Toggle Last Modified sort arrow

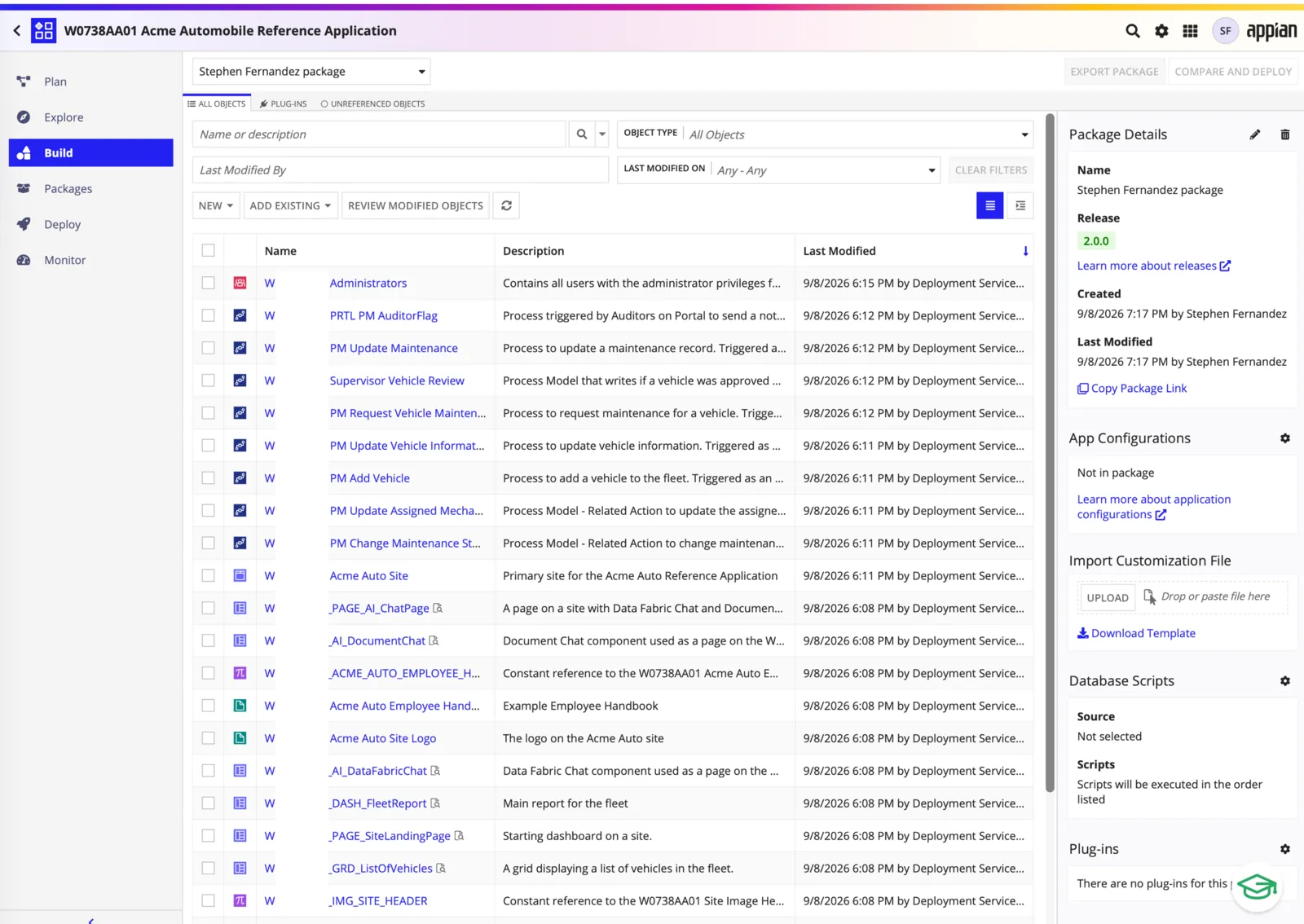[x=1025, y=251]
